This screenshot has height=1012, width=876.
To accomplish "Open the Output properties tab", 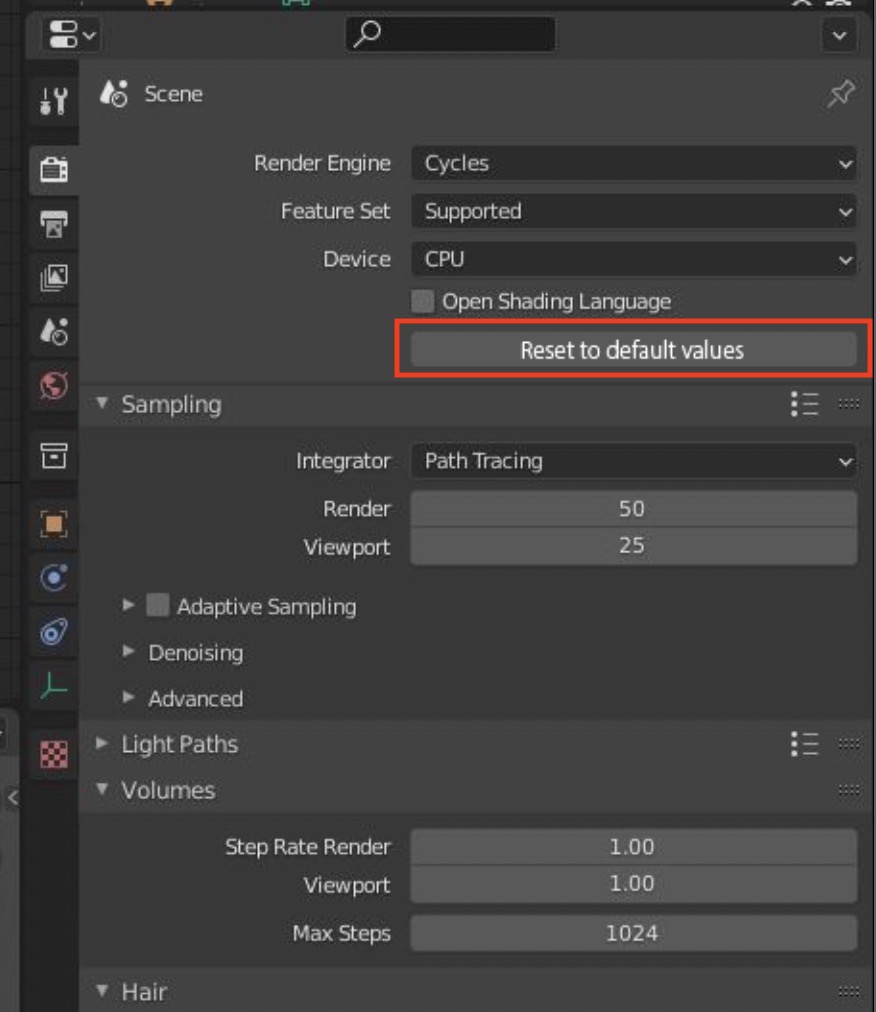I will (x=54, y=224).
